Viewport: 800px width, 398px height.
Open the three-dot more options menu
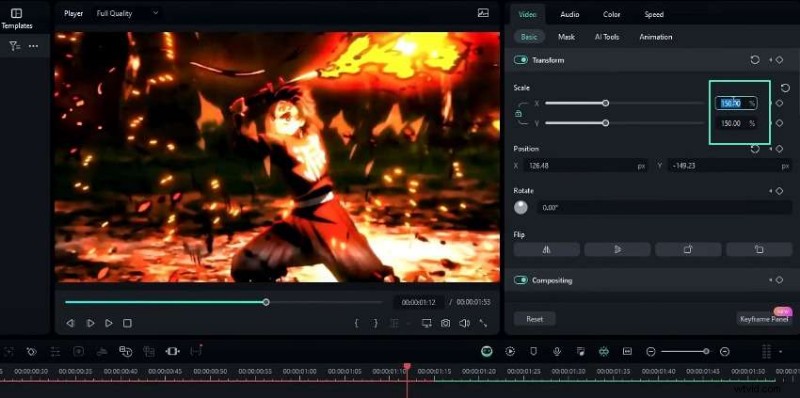[33, 46]
